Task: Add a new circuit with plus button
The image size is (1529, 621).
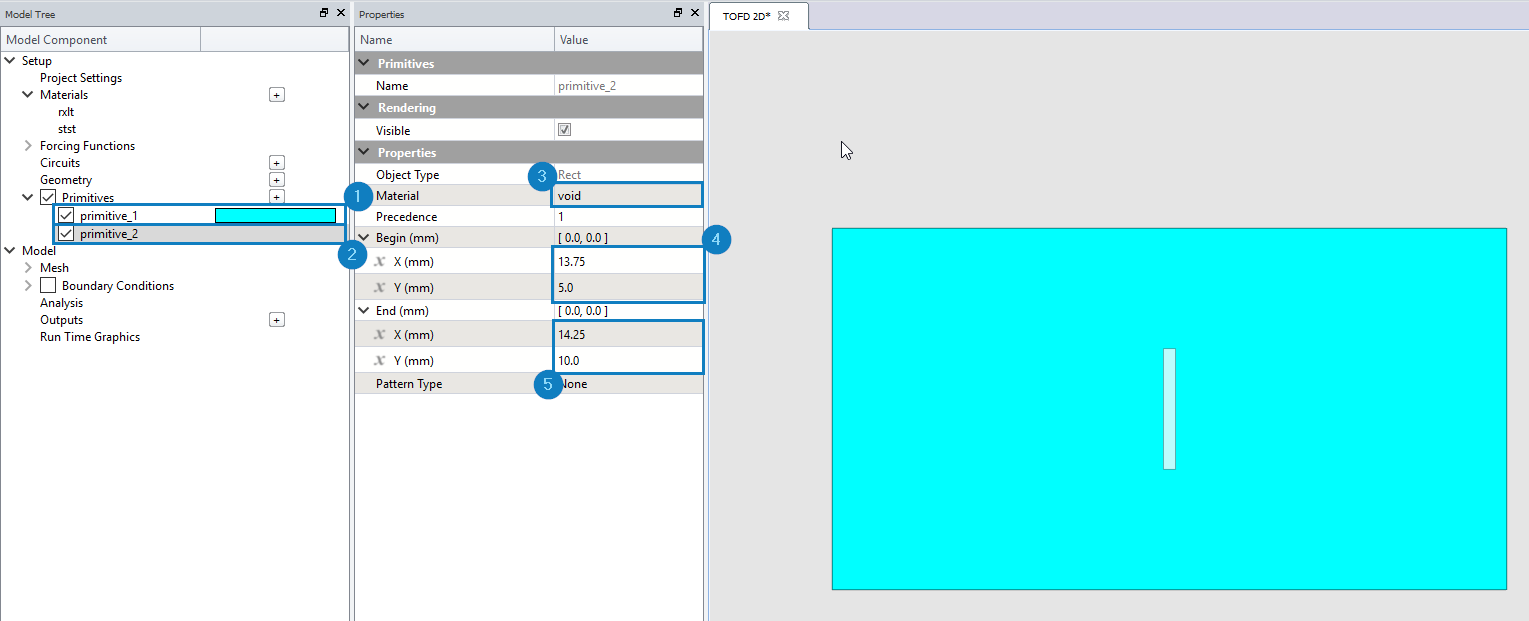Action: (277, 163)
